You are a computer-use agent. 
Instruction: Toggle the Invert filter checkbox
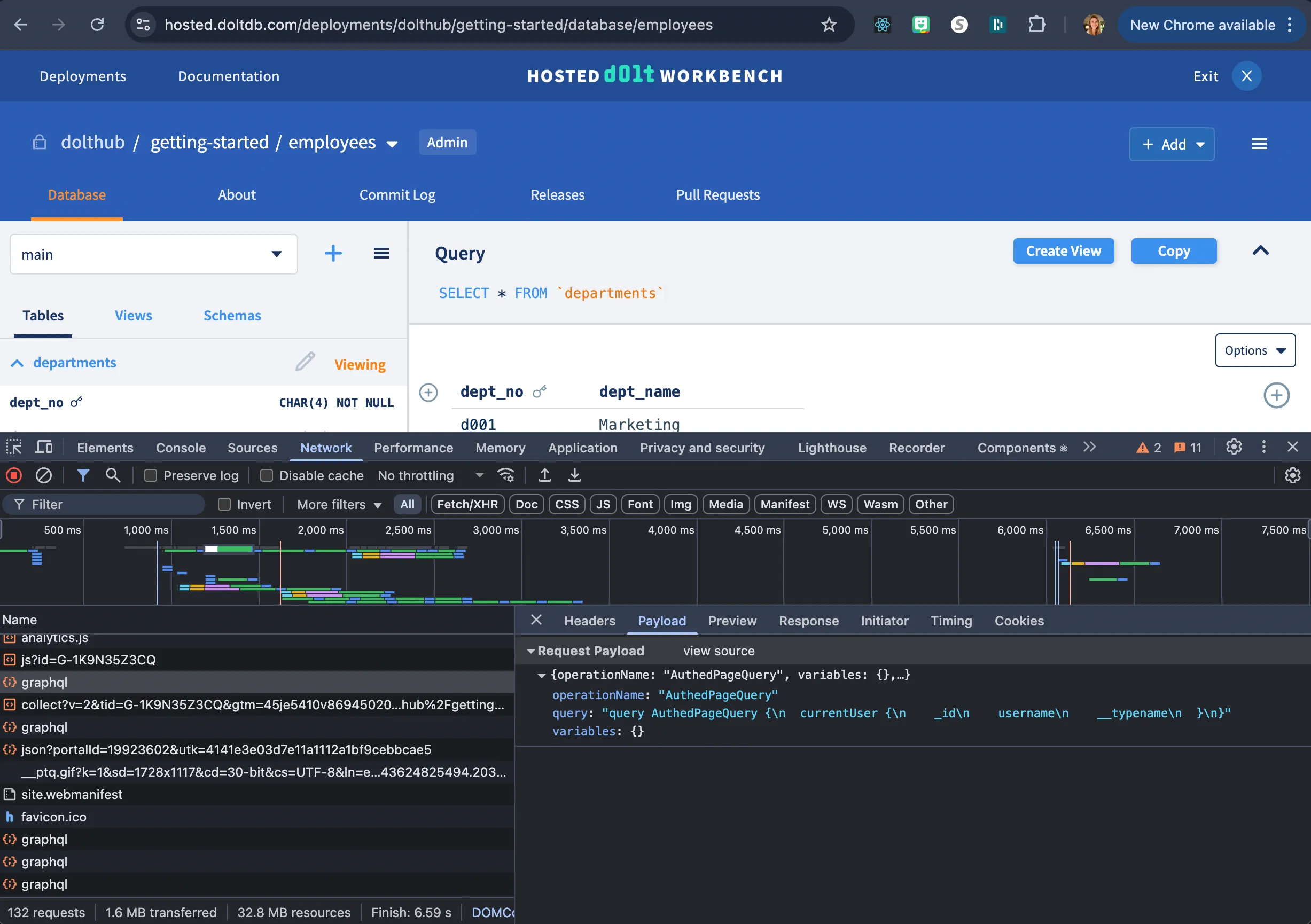[x=223, y=504]
